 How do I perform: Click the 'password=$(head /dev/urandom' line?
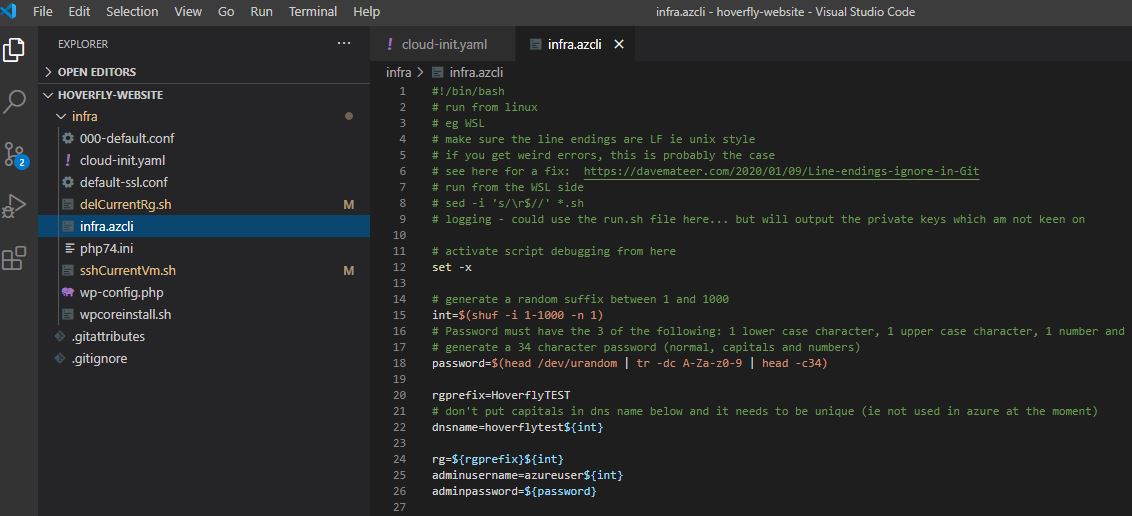tap(630, 363)
